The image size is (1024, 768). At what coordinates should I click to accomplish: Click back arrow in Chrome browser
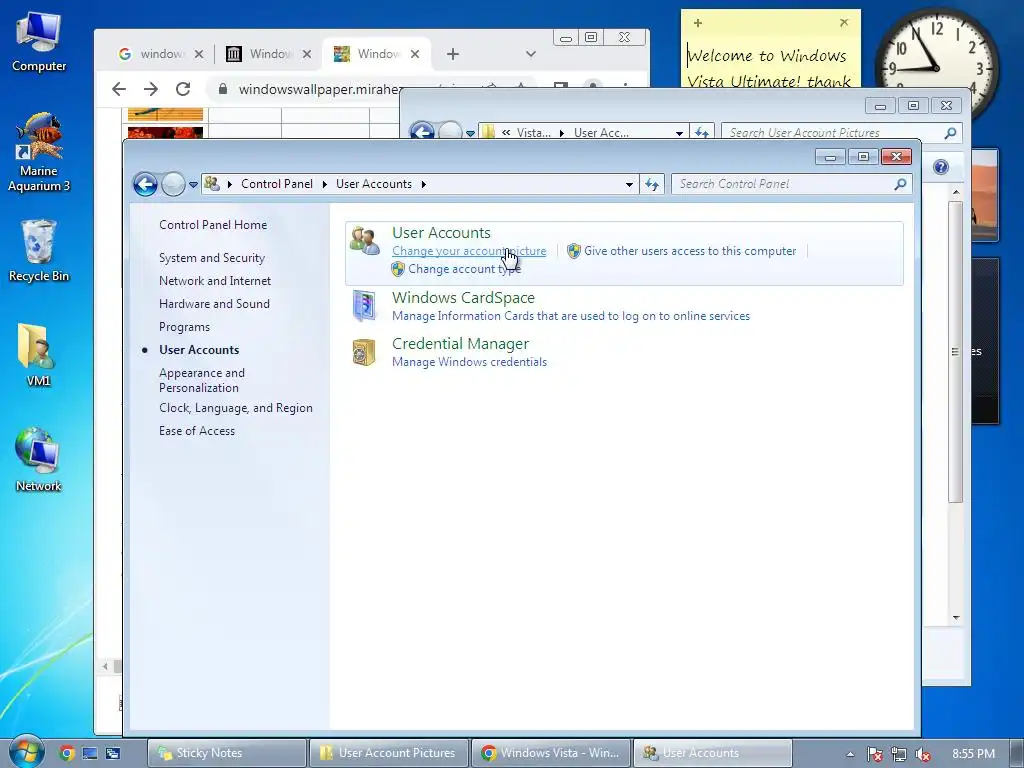tap(119, 89)
